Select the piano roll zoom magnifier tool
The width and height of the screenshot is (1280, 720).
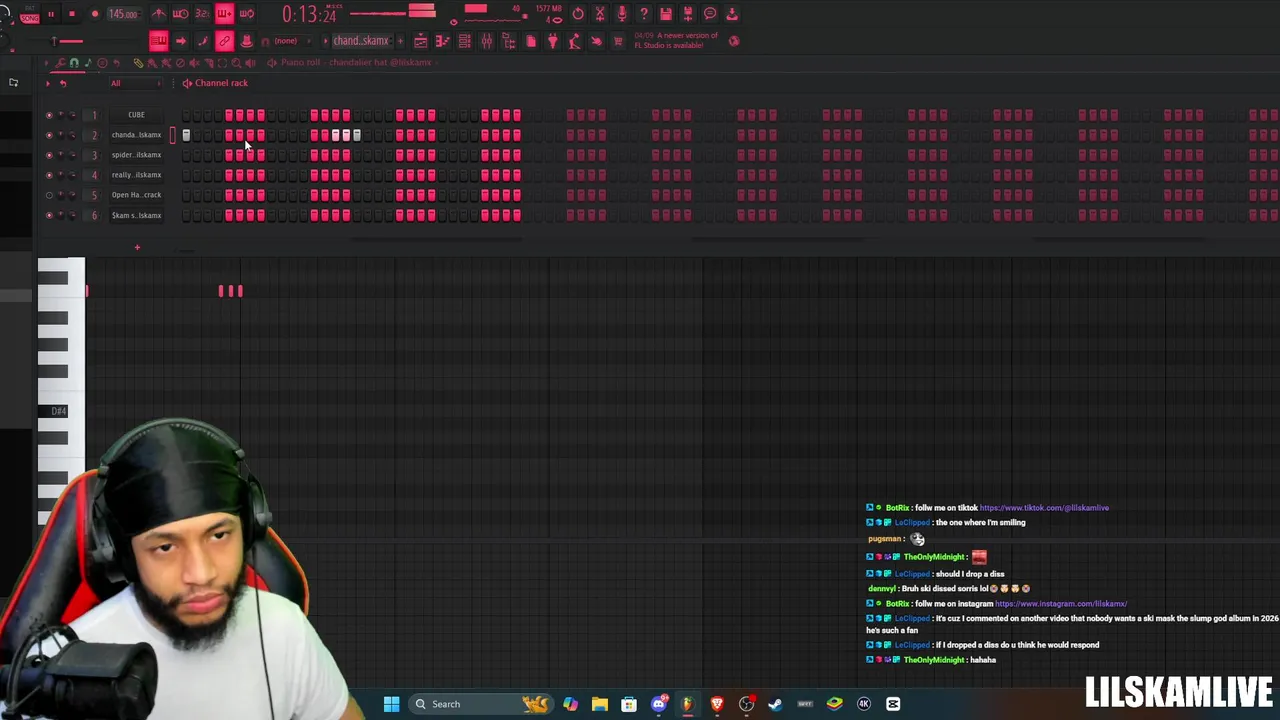236,63
